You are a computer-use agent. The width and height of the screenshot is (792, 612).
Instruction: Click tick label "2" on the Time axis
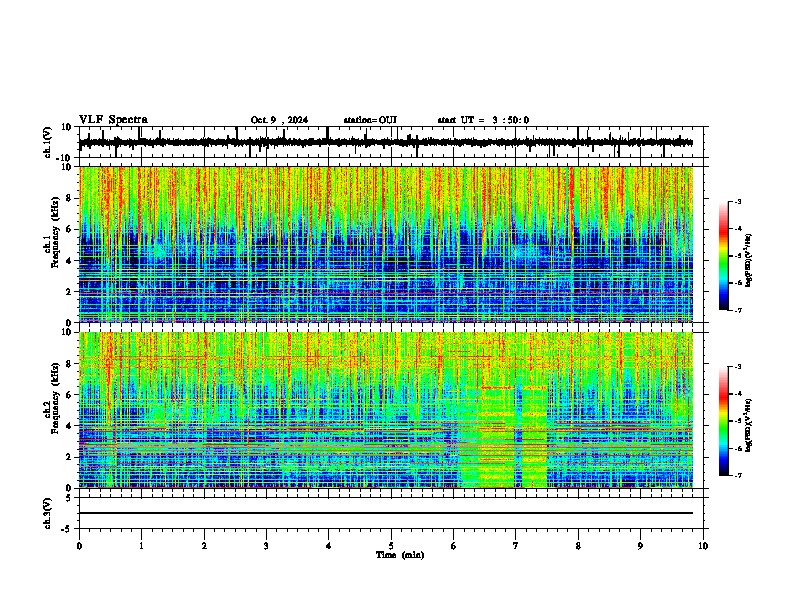(x=204, y=546)
